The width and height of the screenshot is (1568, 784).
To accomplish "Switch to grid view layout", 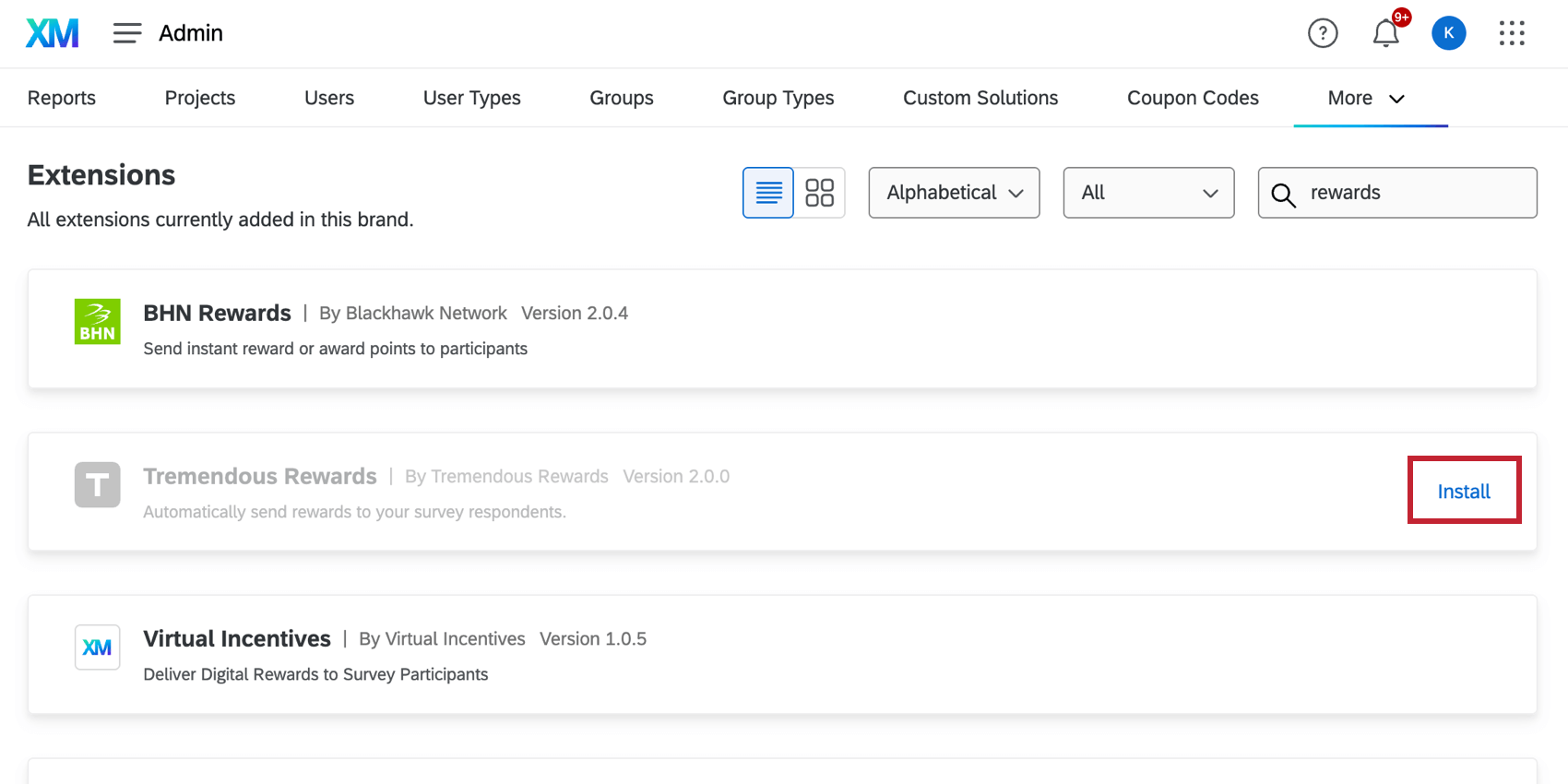I will click(819, 193).
